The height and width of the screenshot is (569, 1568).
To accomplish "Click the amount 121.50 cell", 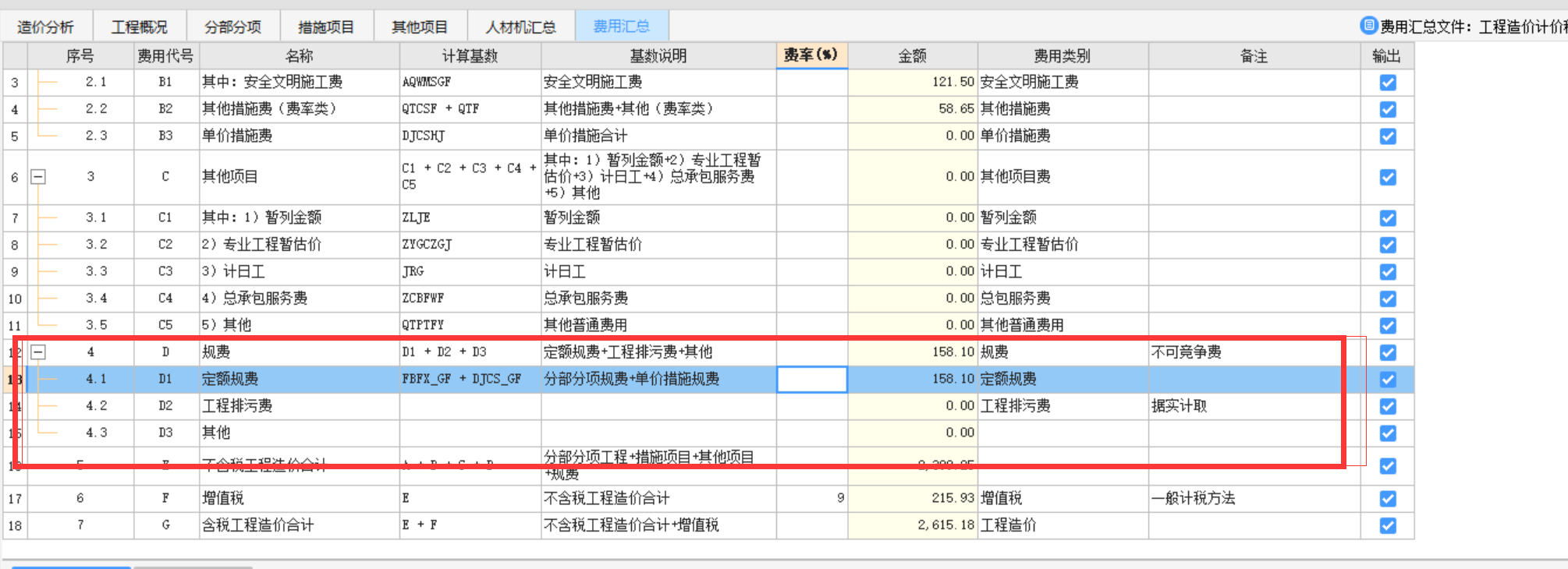I will click(x=913, y=83).
